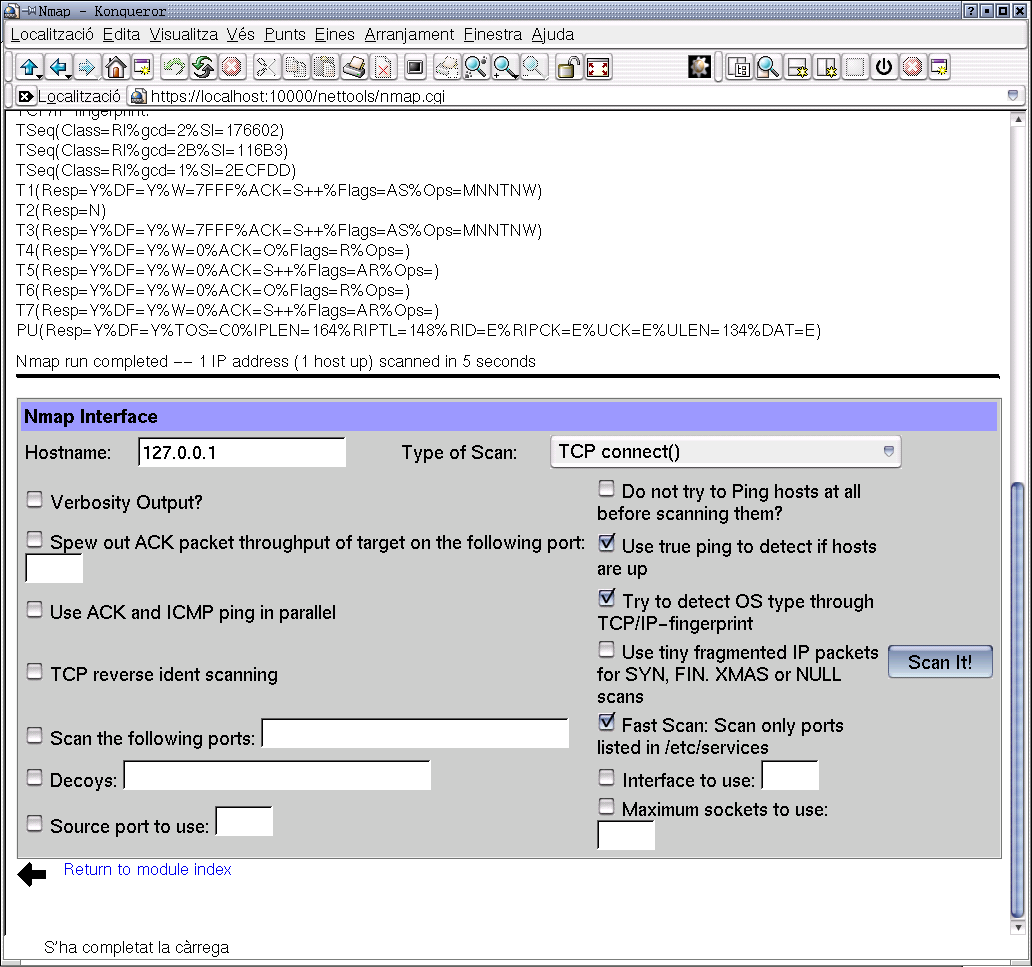
Task: Click the new window icon after Home
Action: pos(143,67)
